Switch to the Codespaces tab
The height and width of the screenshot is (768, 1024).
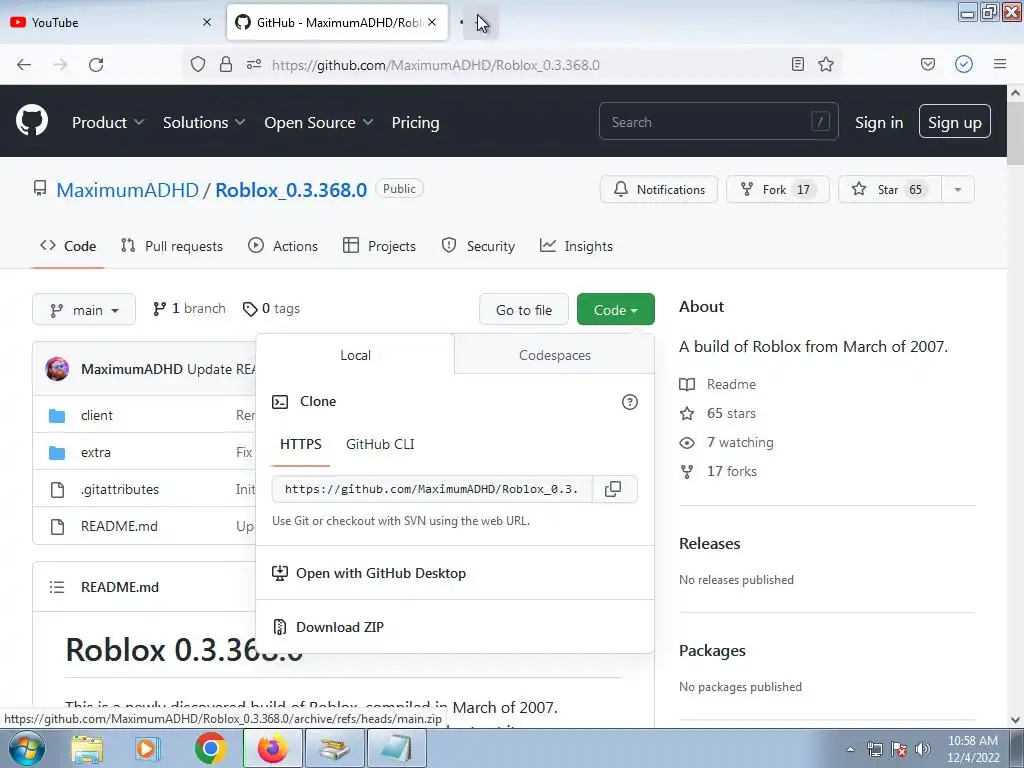tap(554, 355)
